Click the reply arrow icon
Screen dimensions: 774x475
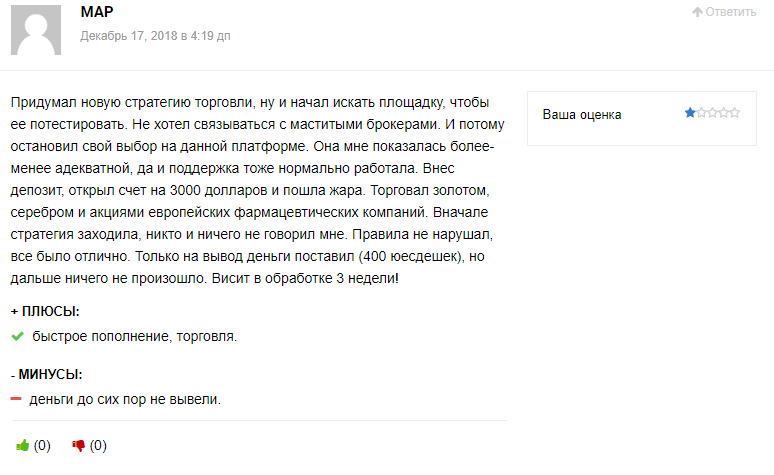tap(697, 12)
